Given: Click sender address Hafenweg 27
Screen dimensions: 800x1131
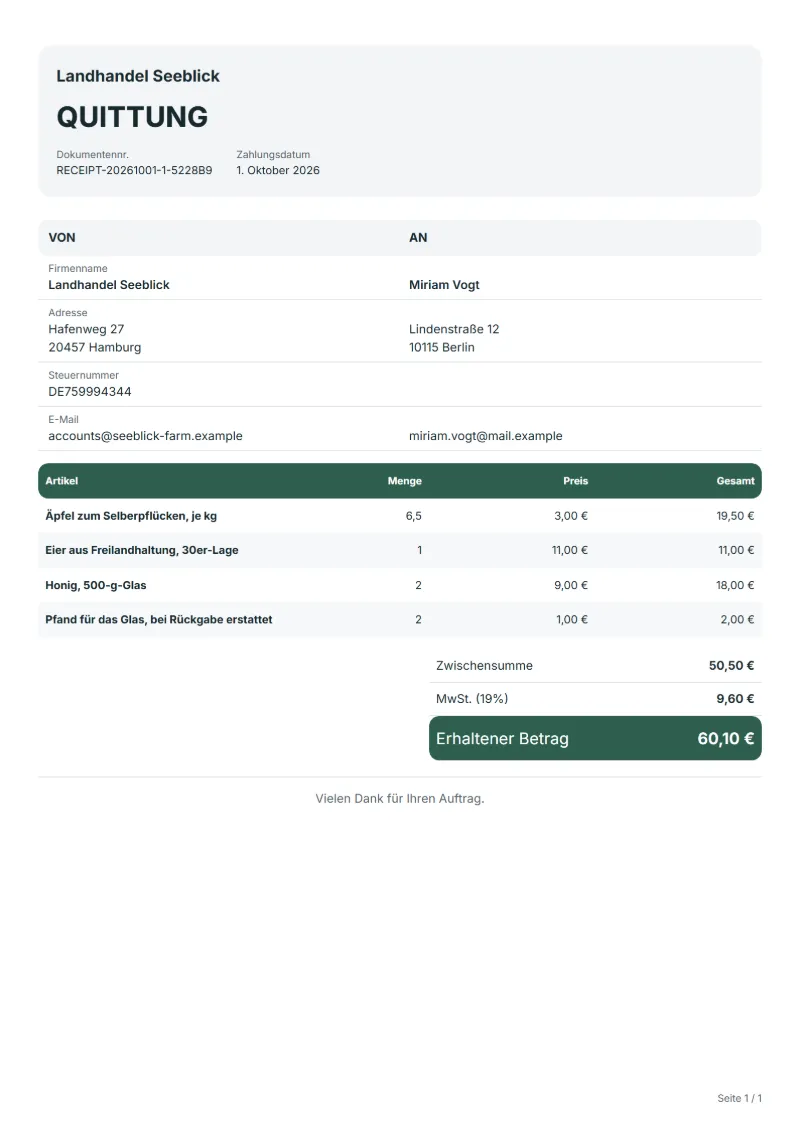Looking at the screenshot, I should point(86,329).
